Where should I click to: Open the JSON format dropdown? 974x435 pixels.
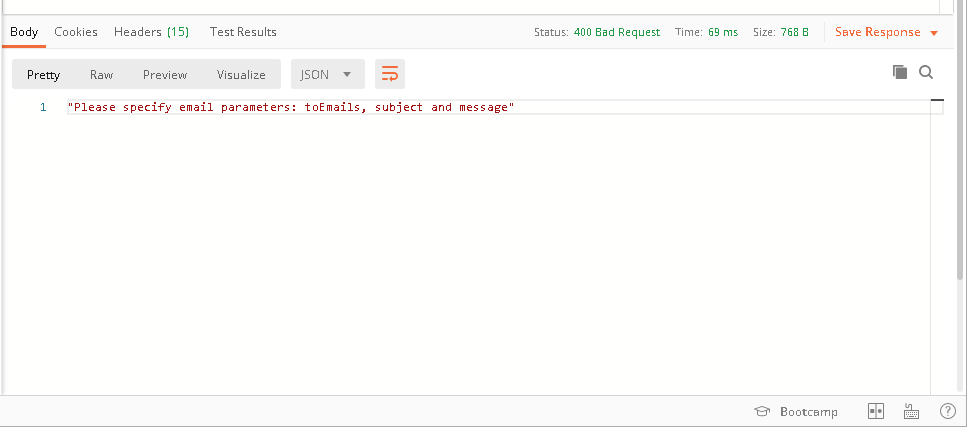327,75
